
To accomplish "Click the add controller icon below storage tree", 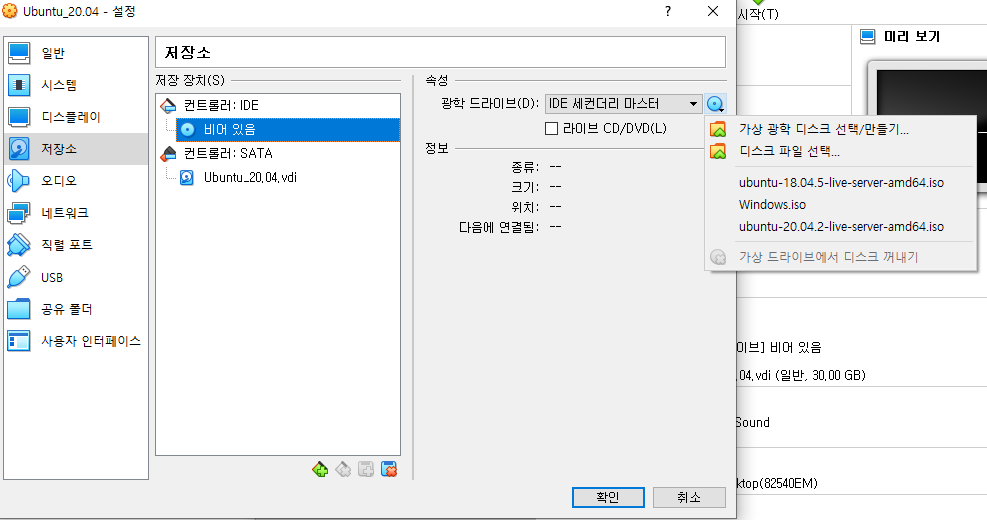I will point(320,469).
